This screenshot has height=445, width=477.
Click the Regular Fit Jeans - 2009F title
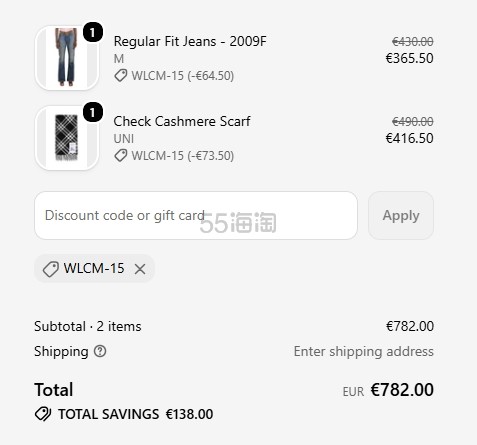[x=190, y=41]
